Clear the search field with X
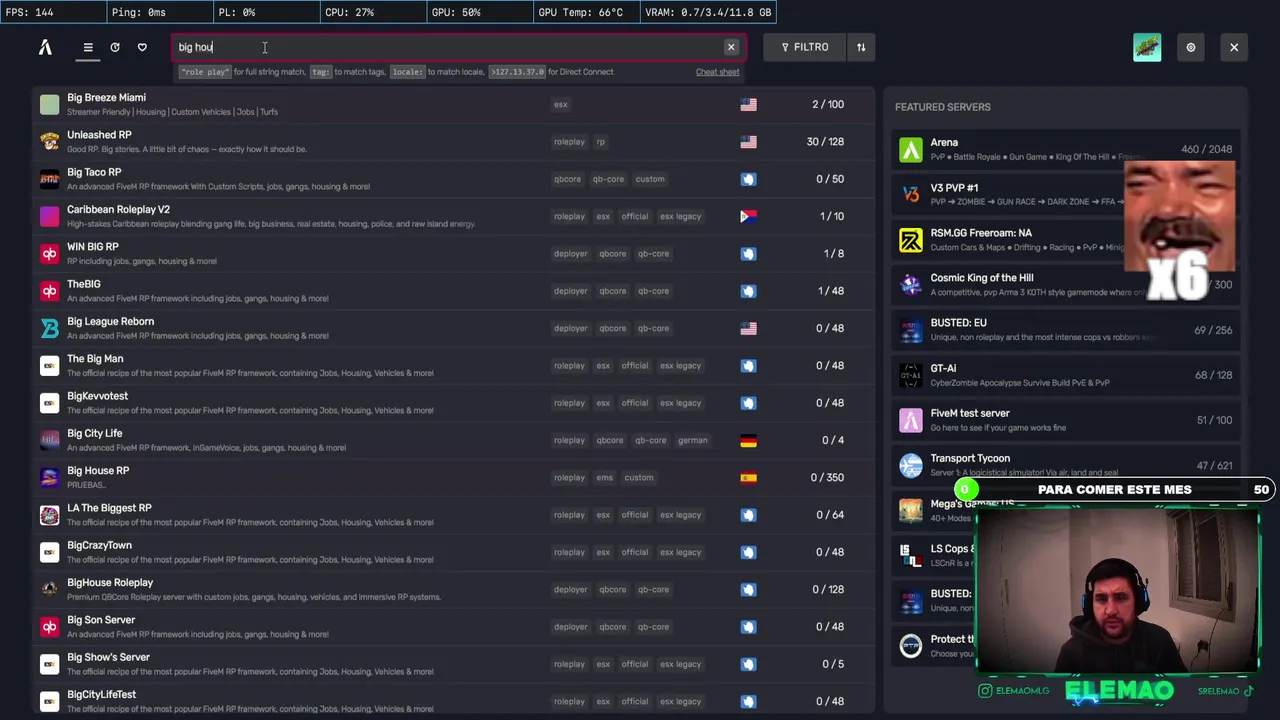 coord(731,47)
